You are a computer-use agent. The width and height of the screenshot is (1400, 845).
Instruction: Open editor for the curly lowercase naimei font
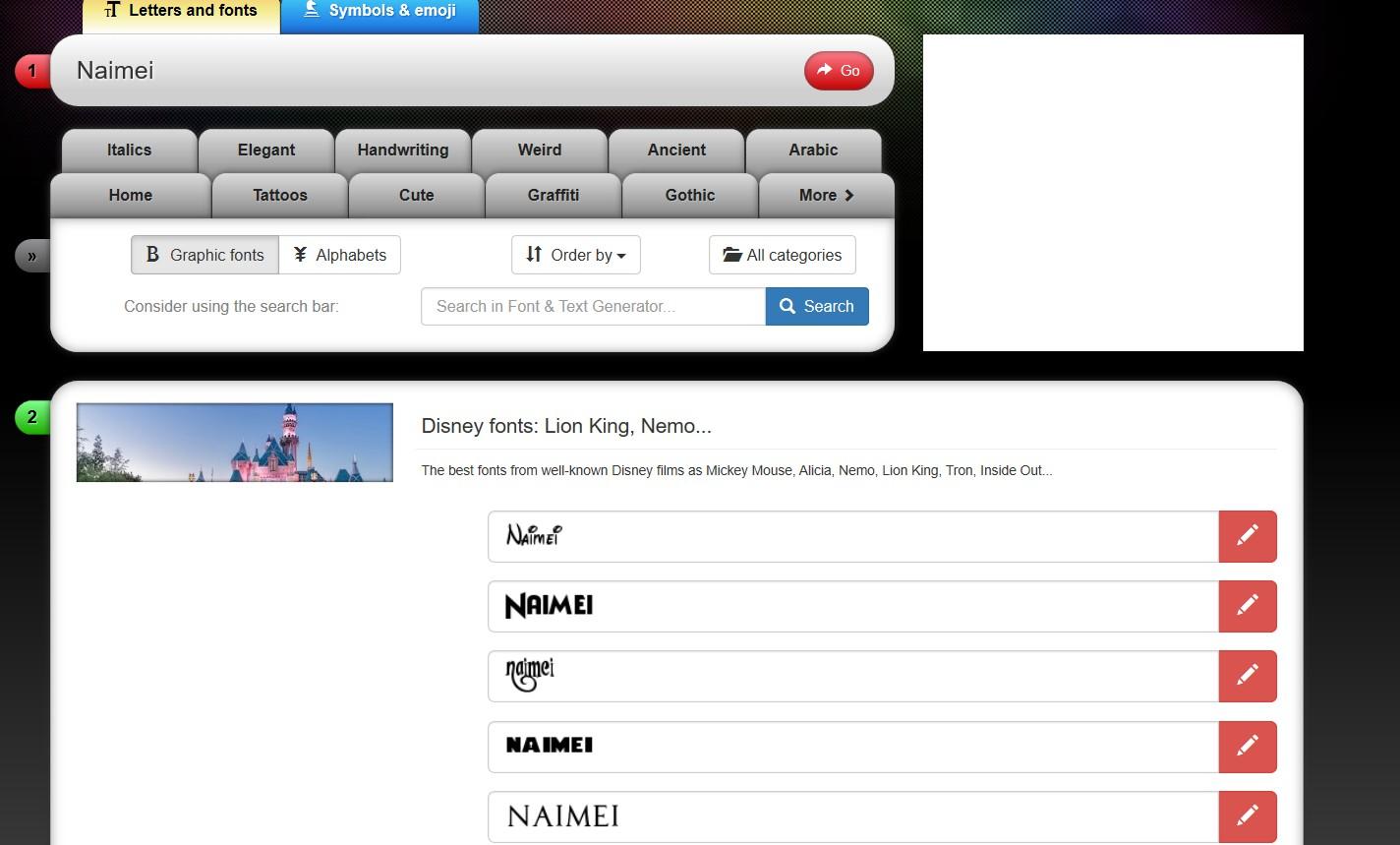pos(1248,676)
